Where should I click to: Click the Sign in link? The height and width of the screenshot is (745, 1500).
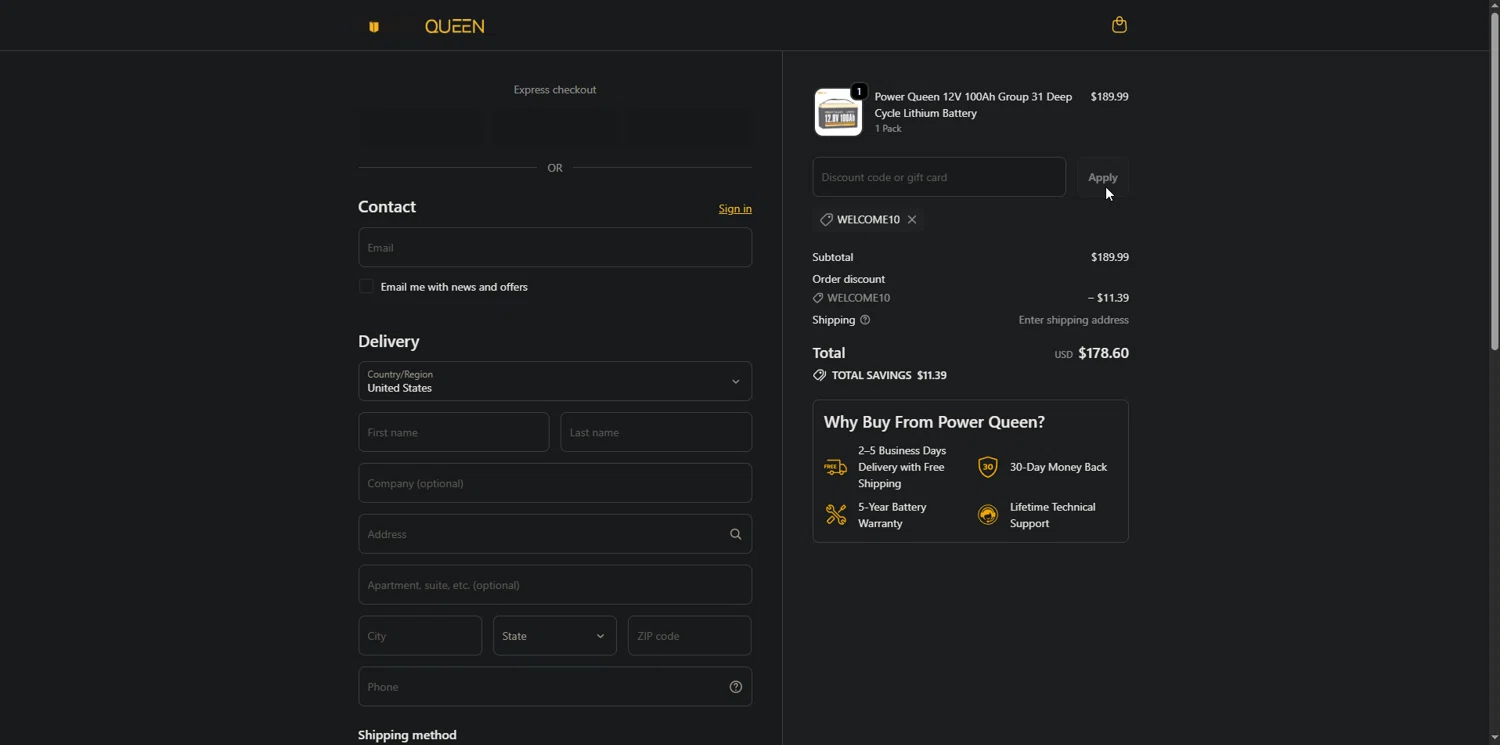pos(735,209)
